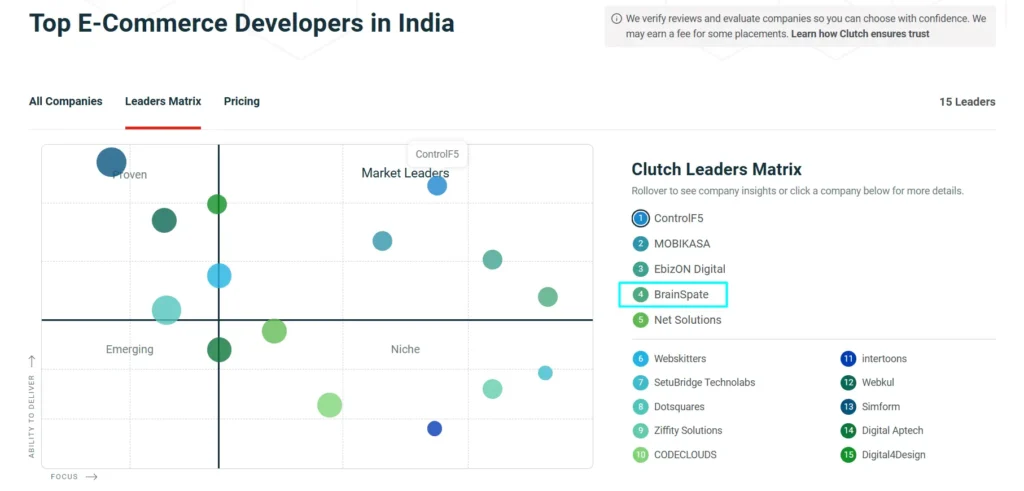The image size is (1024, 491).
Task: Click the 'Niche' quadrant label
Action: pyautogui.click(x=405, y=349)
